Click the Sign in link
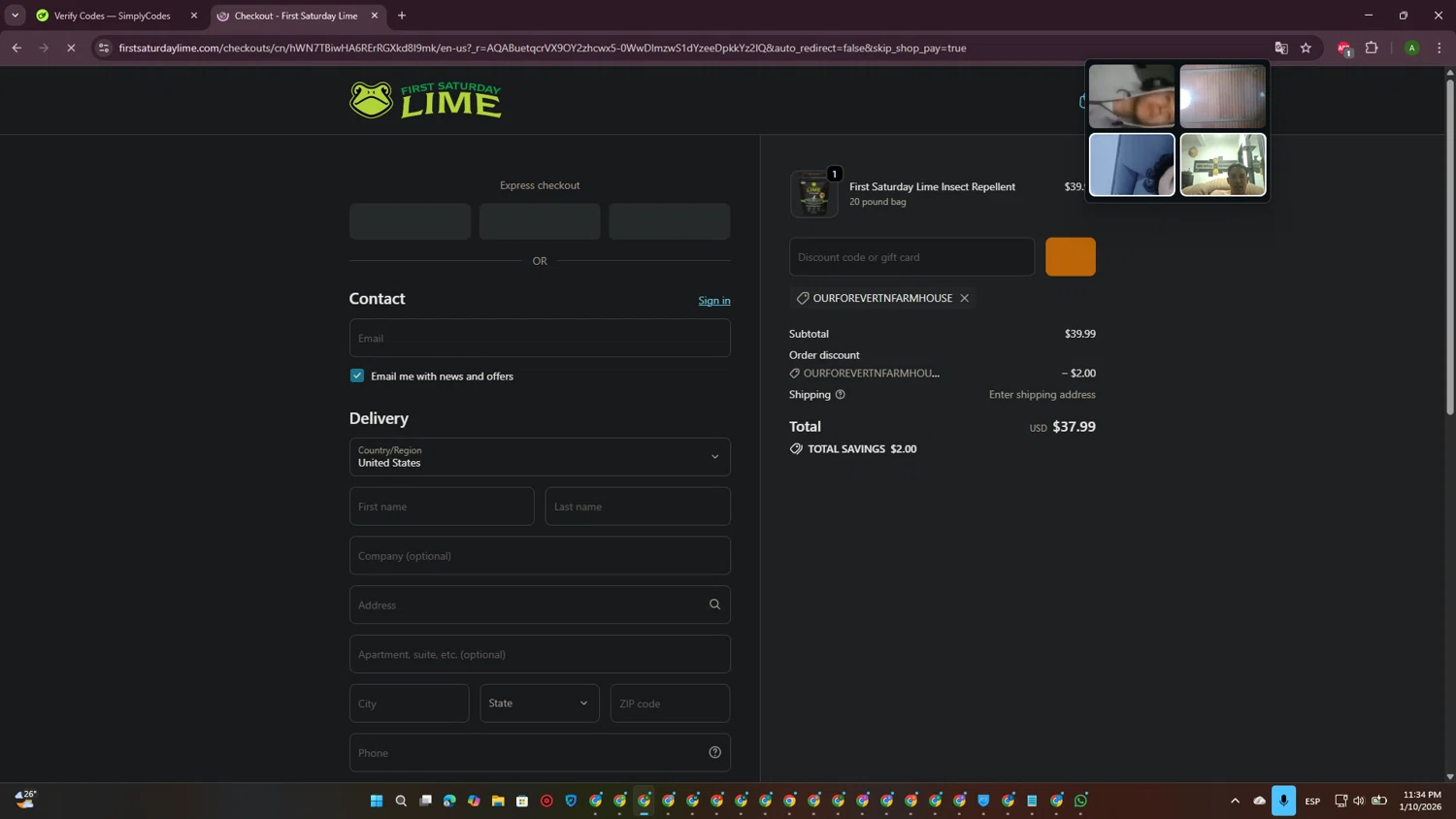 click(714, 301)
